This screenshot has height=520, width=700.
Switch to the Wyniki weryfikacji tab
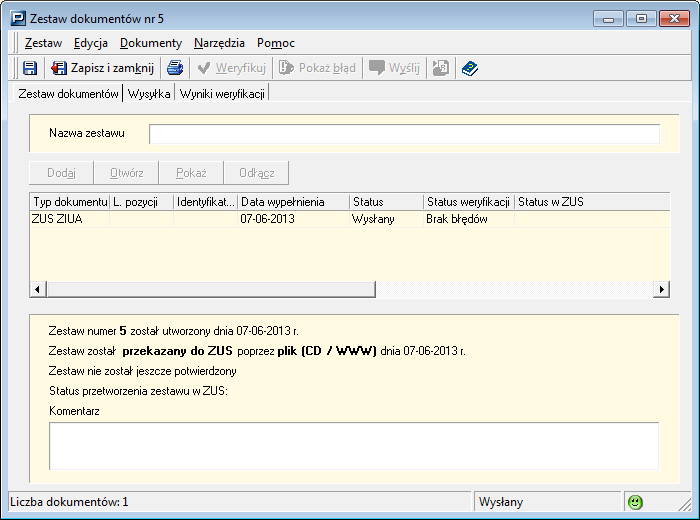pyautogui.click(x=222, y=94)
